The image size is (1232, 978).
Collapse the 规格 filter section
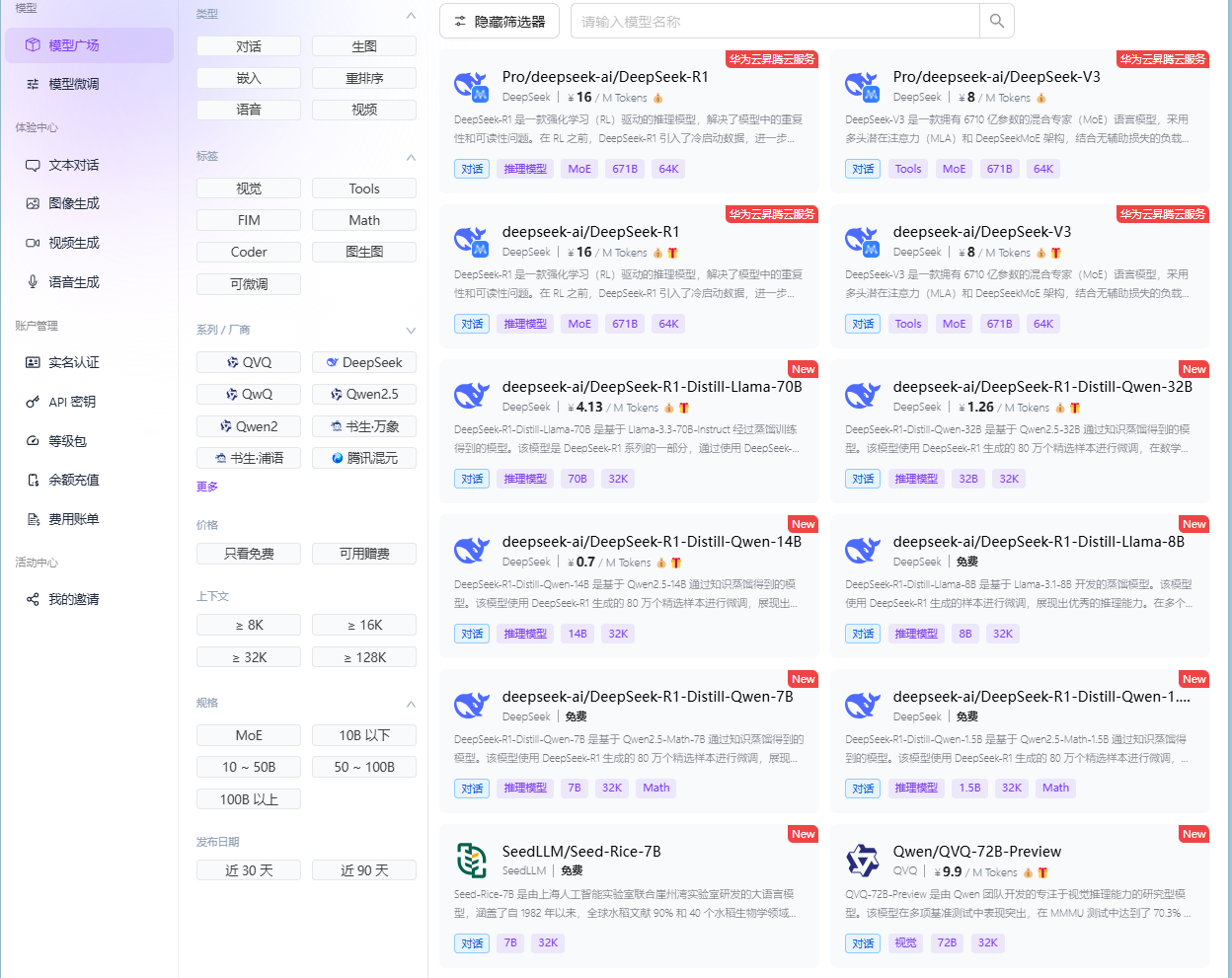411,704
